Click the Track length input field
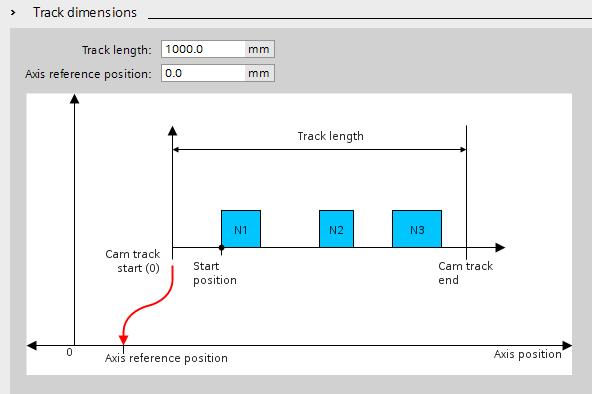This screenshot has width=592, height=394. point(203,49)
